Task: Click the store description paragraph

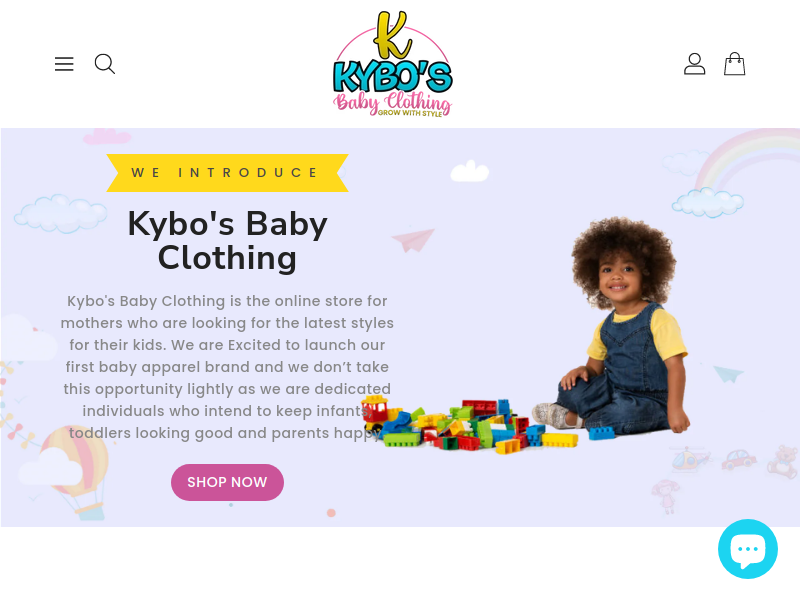Action: (x=228, y=367)
